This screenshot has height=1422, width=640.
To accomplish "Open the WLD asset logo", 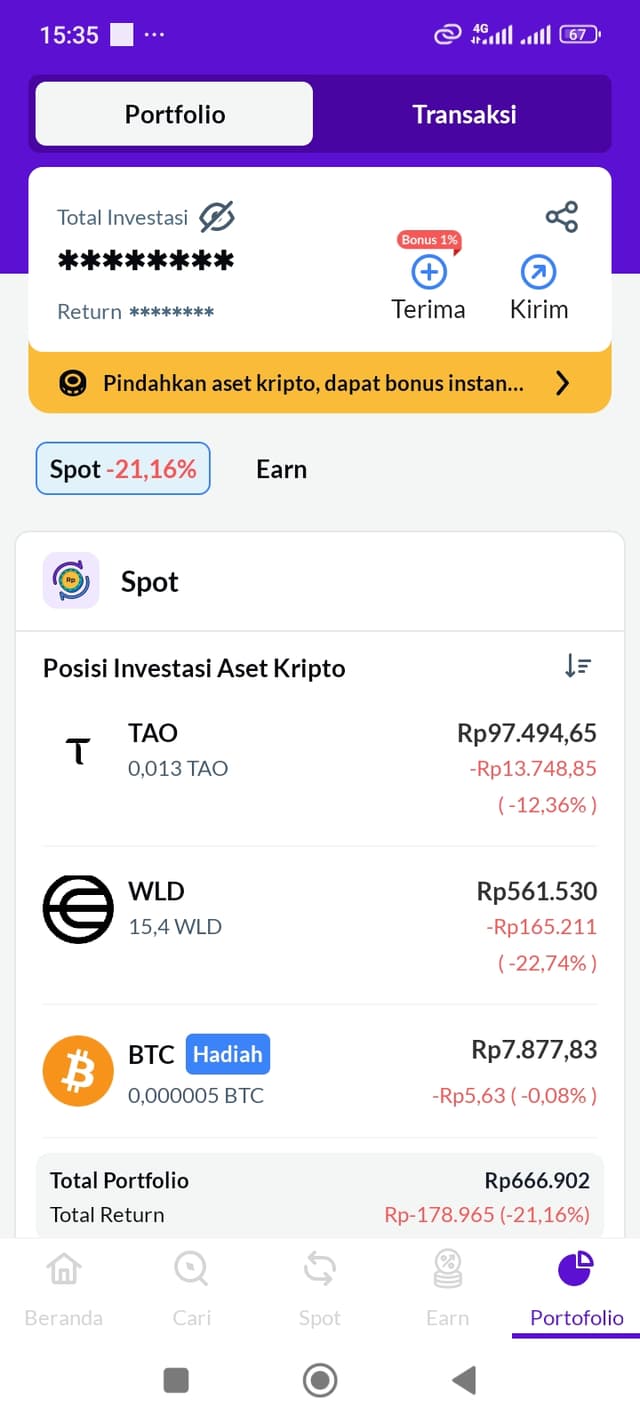I will [78, 909].
